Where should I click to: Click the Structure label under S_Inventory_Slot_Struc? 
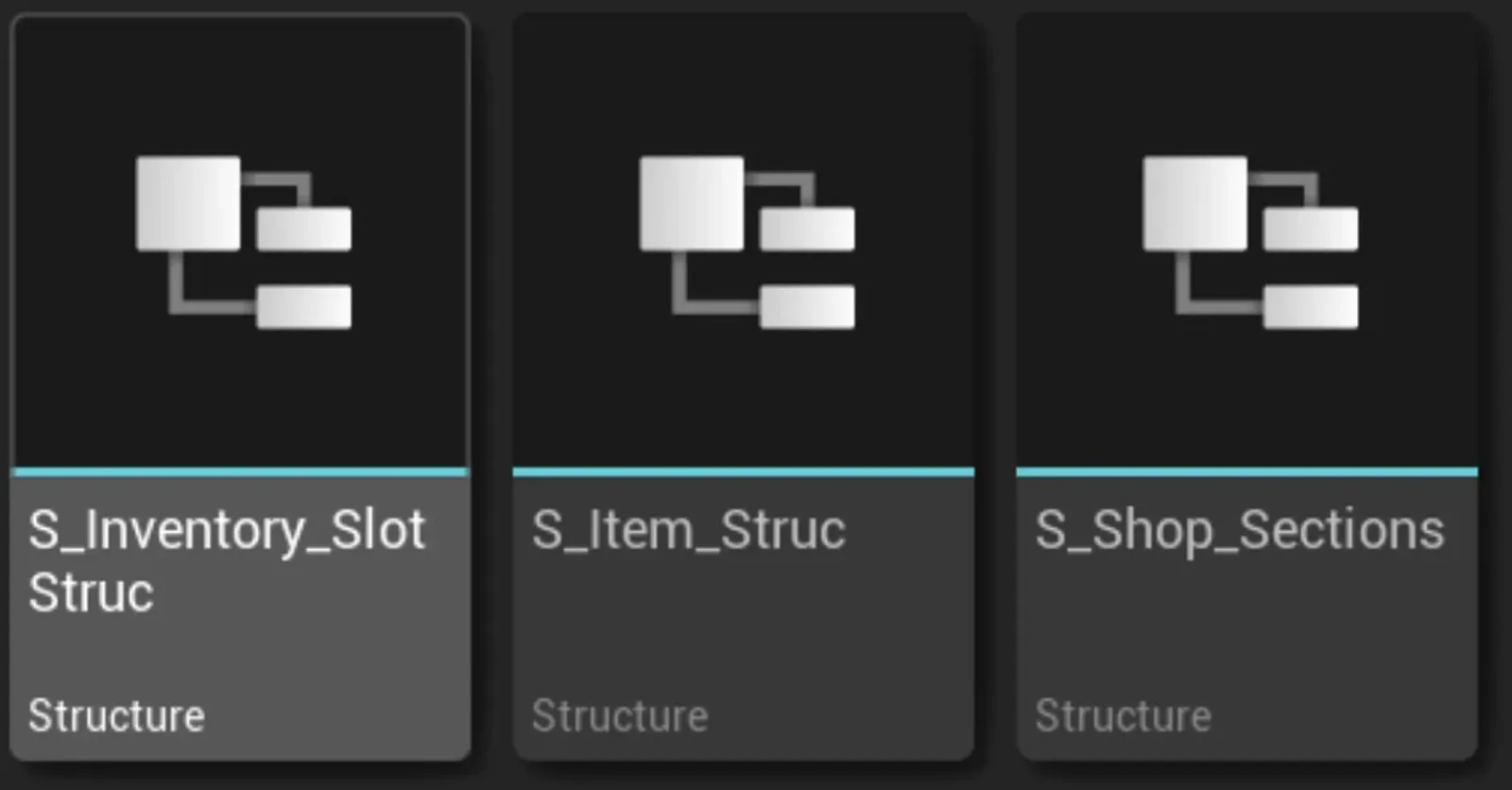coord(115,715)
